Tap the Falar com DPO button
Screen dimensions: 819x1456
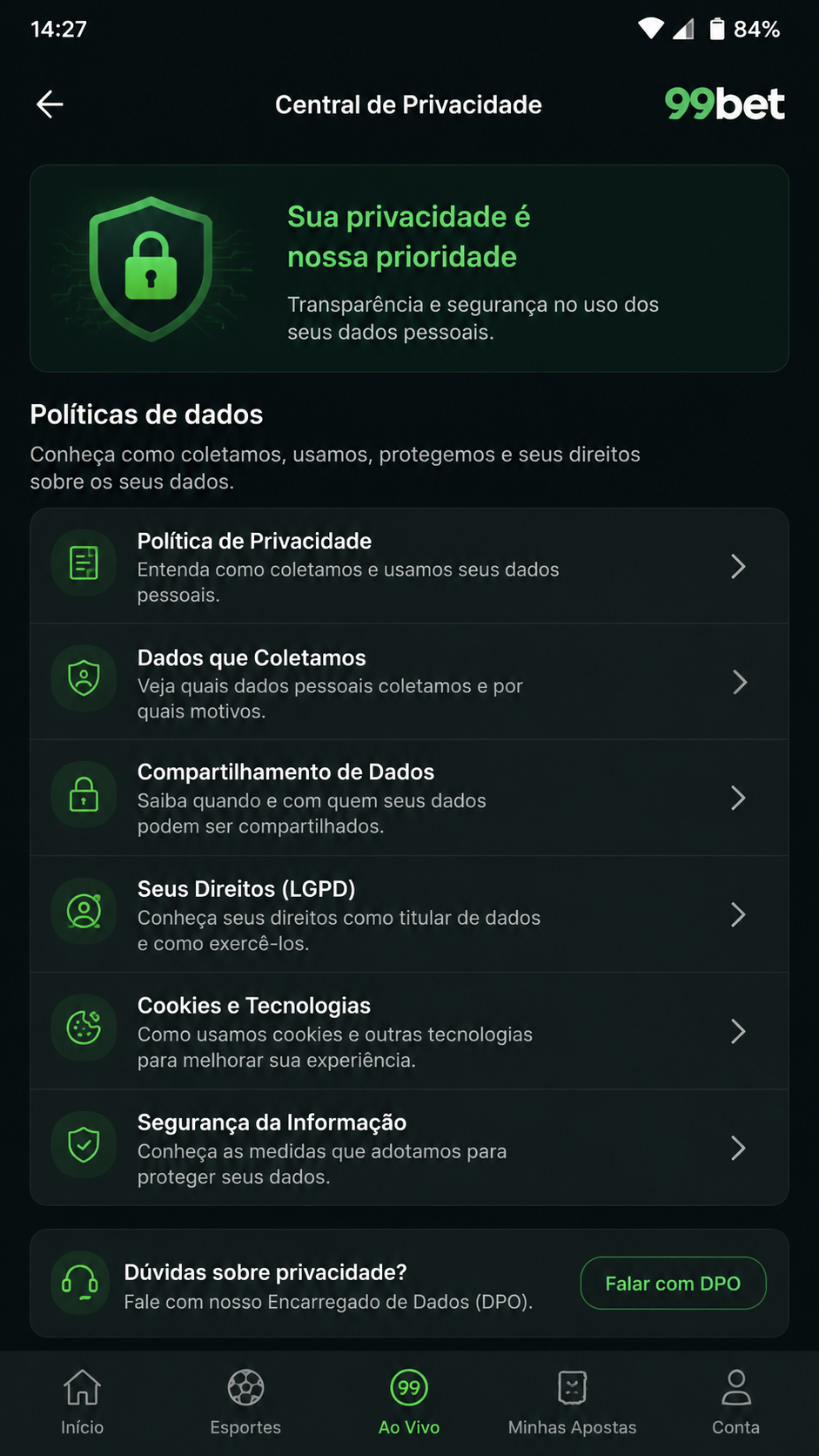point(673,1283)
